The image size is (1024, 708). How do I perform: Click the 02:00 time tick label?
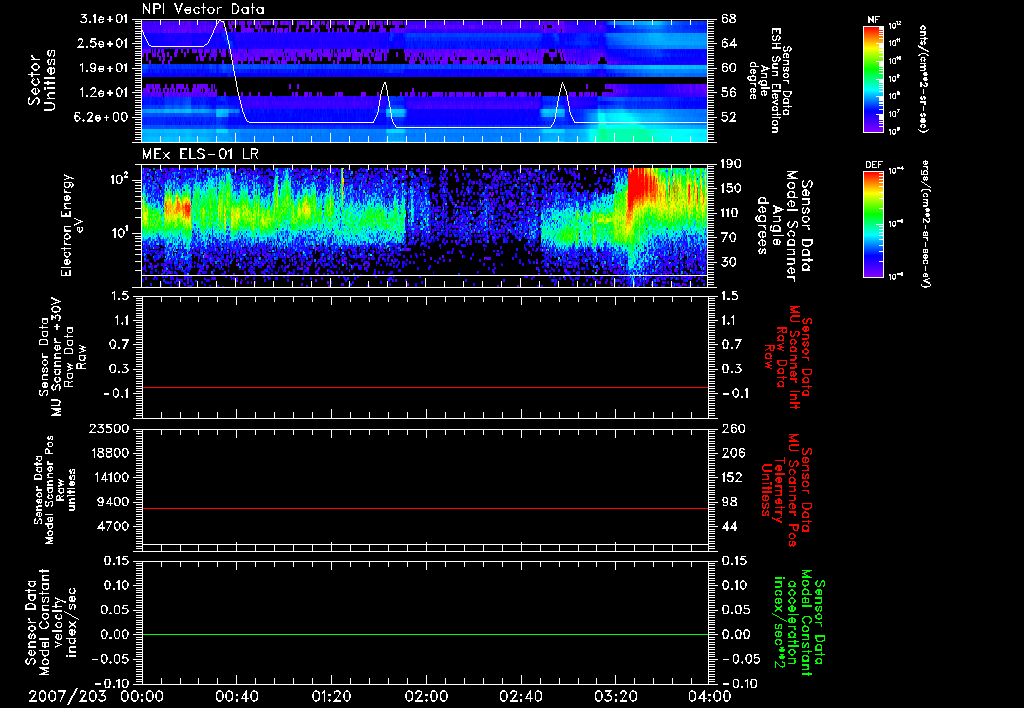click(426, 697)
